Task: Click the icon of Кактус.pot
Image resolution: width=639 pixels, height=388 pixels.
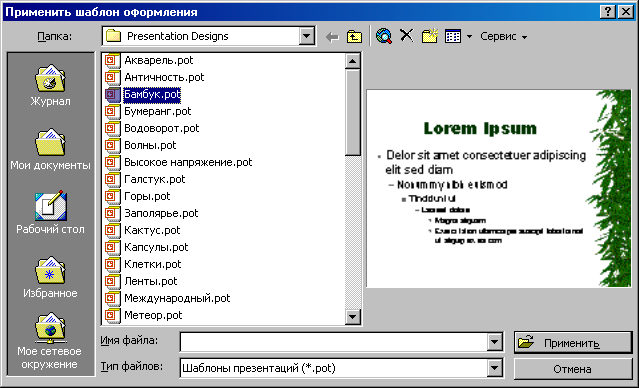Action: coord(112,230)
